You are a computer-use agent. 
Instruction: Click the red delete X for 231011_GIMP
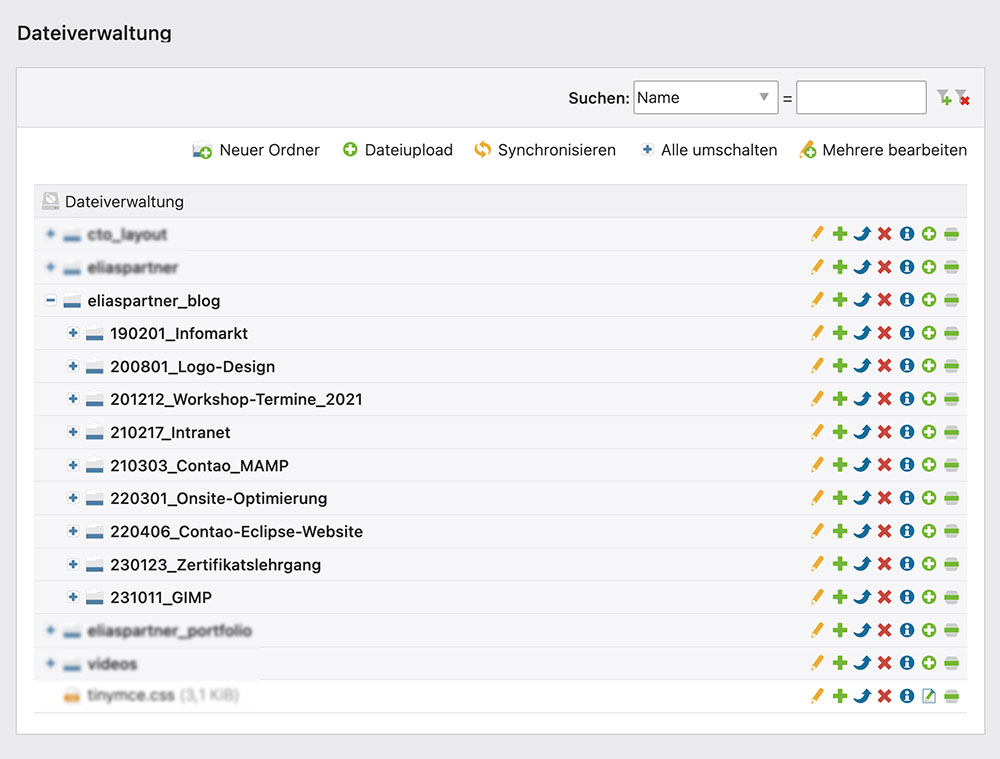pos(884,597)
